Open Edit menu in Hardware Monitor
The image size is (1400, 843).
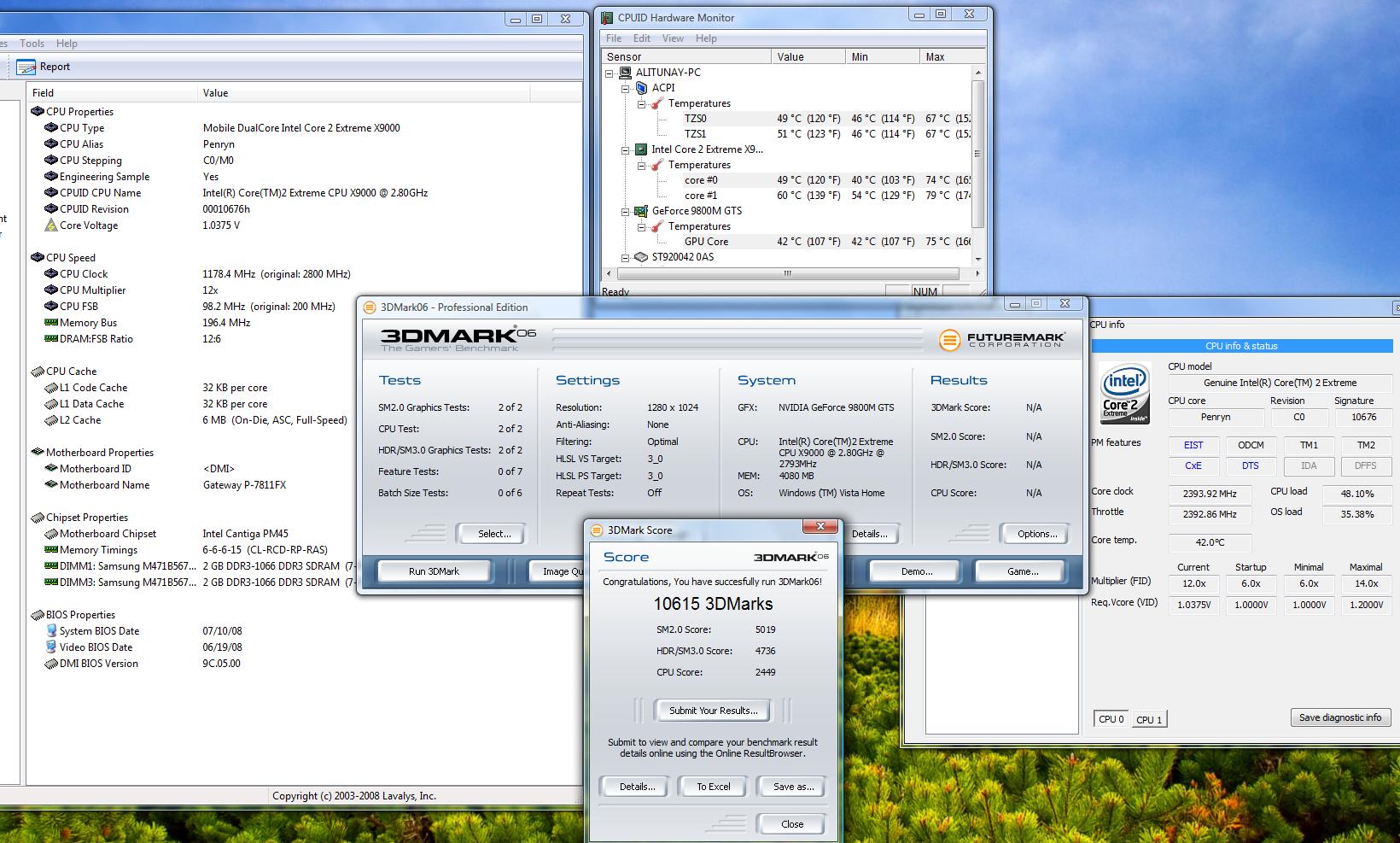click(642, 38)
